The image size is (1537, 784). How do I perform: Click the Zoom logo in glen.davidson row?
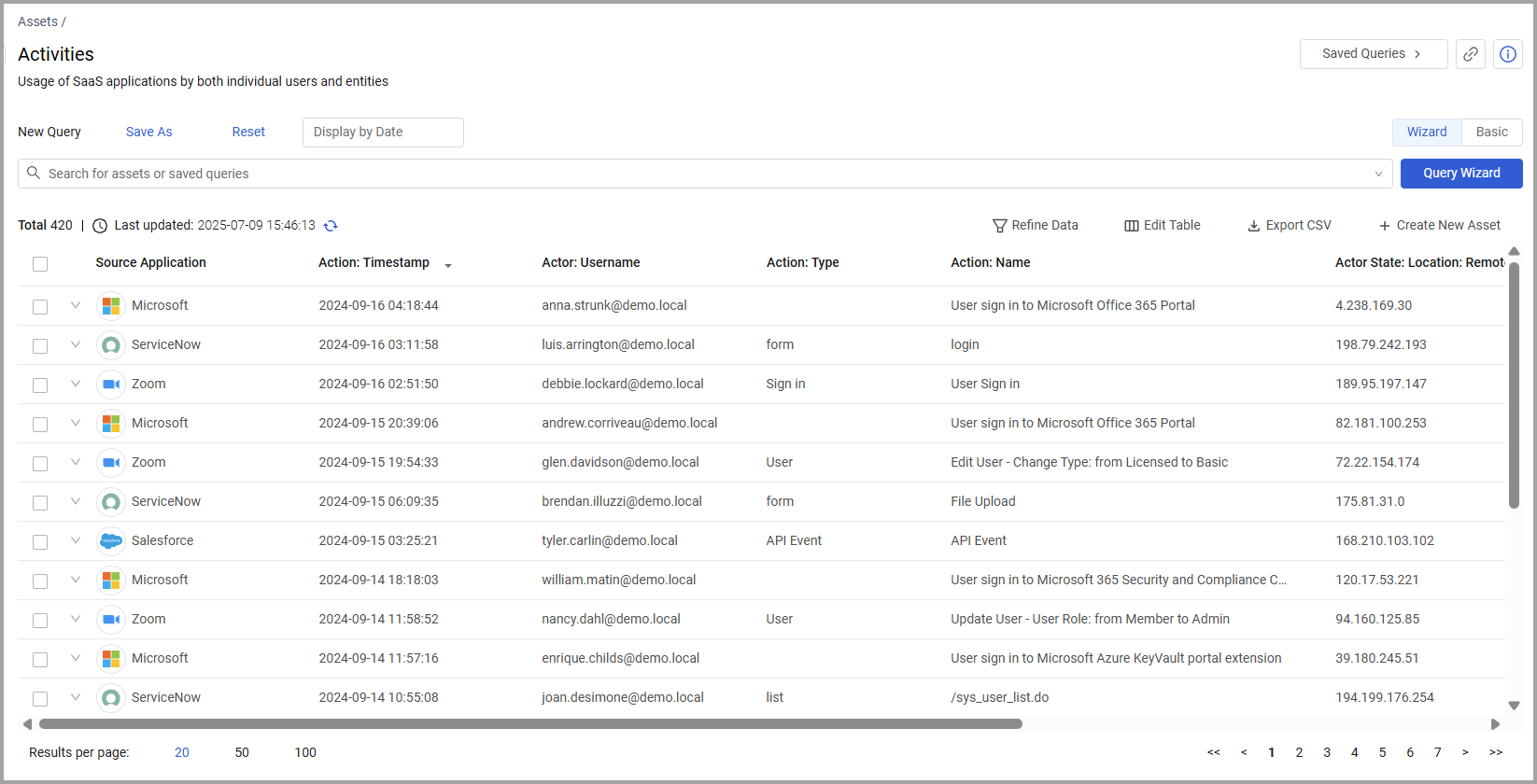pyautogui.click(x=111, y=463)
